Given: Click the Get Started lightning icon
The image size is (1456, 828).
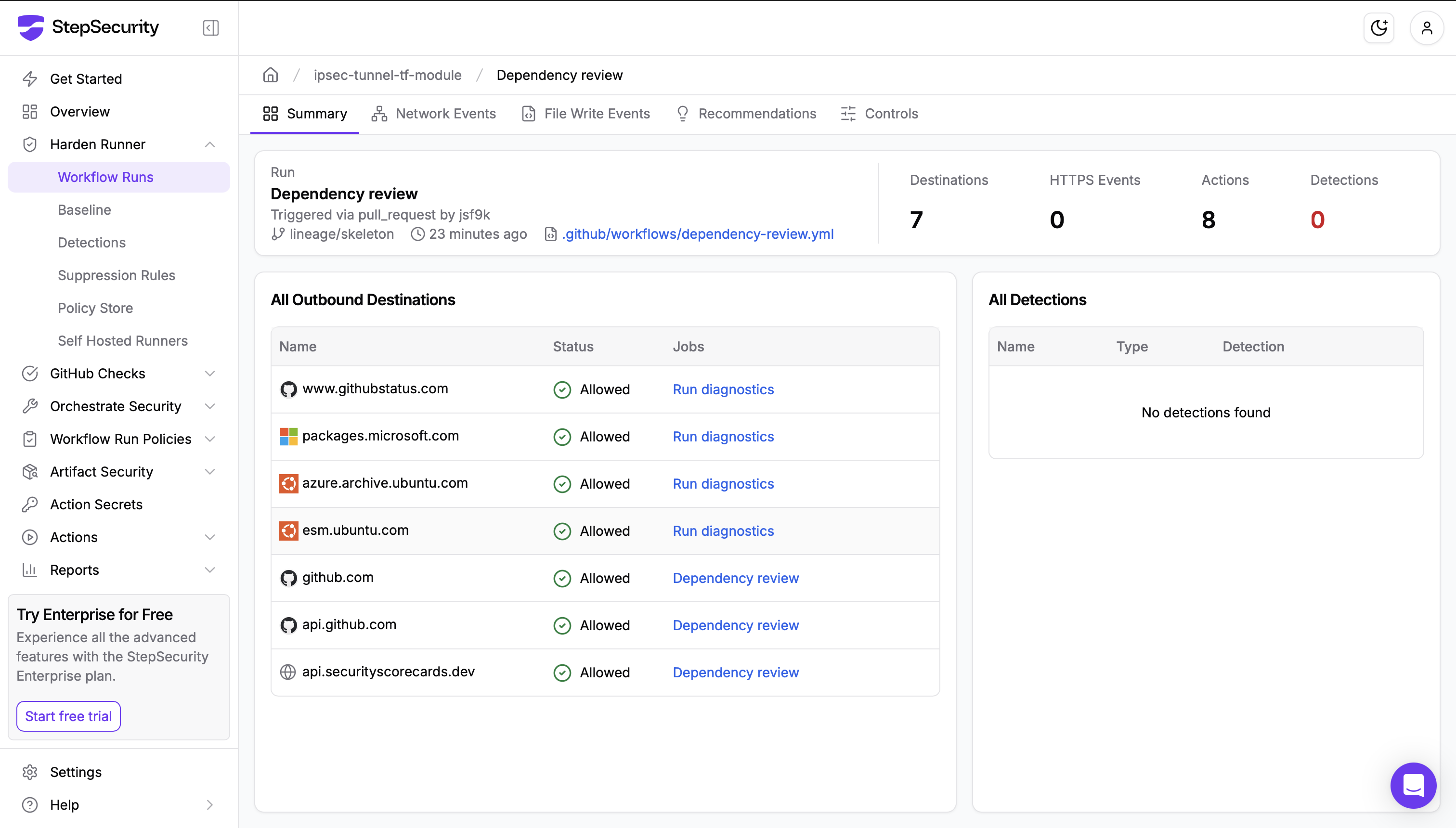Looking at the screenshot, I should pyautogui.click(x=29, y=79).
